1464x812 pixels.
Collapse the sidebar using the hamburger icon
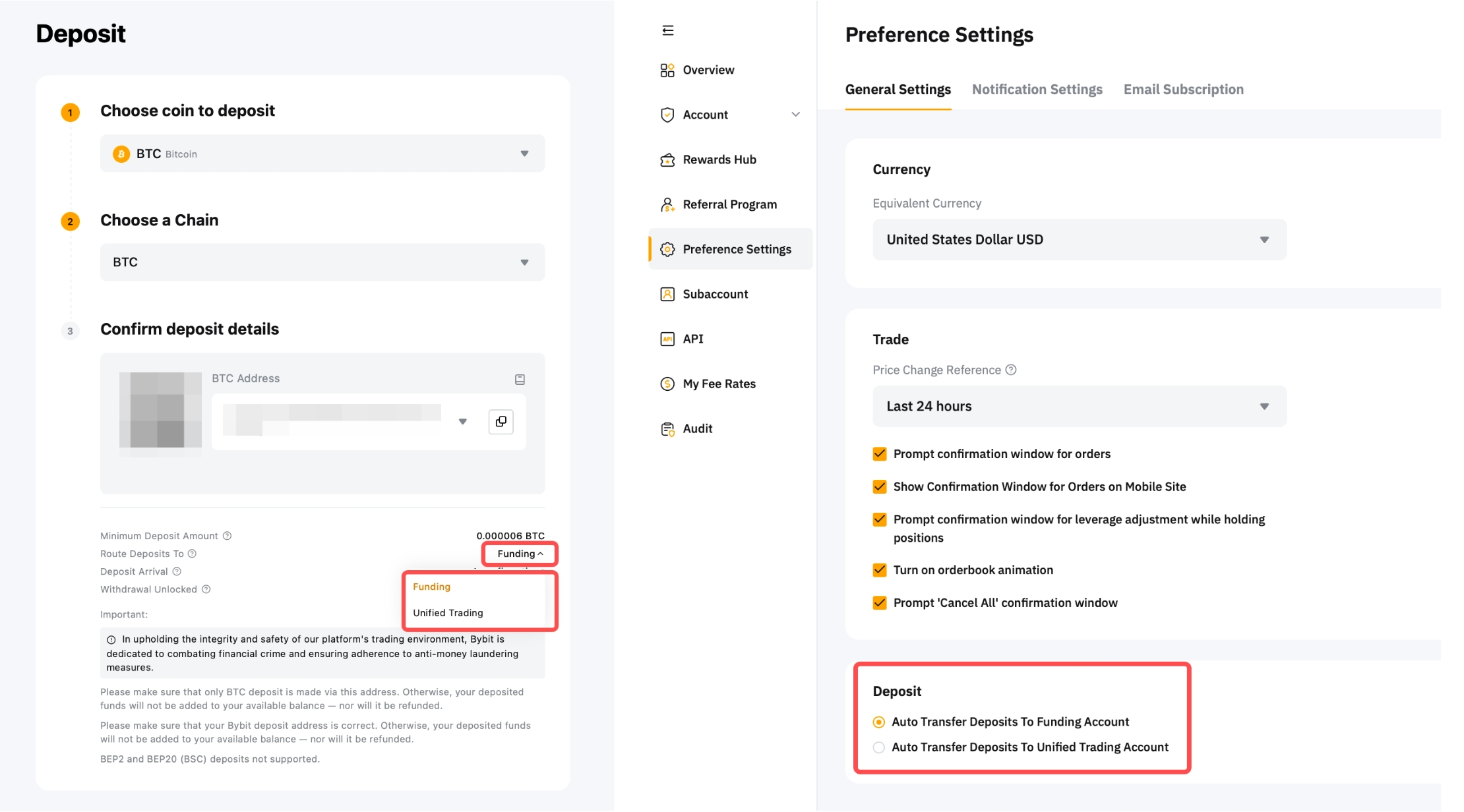pyautogui.click(x=667, y=30)
